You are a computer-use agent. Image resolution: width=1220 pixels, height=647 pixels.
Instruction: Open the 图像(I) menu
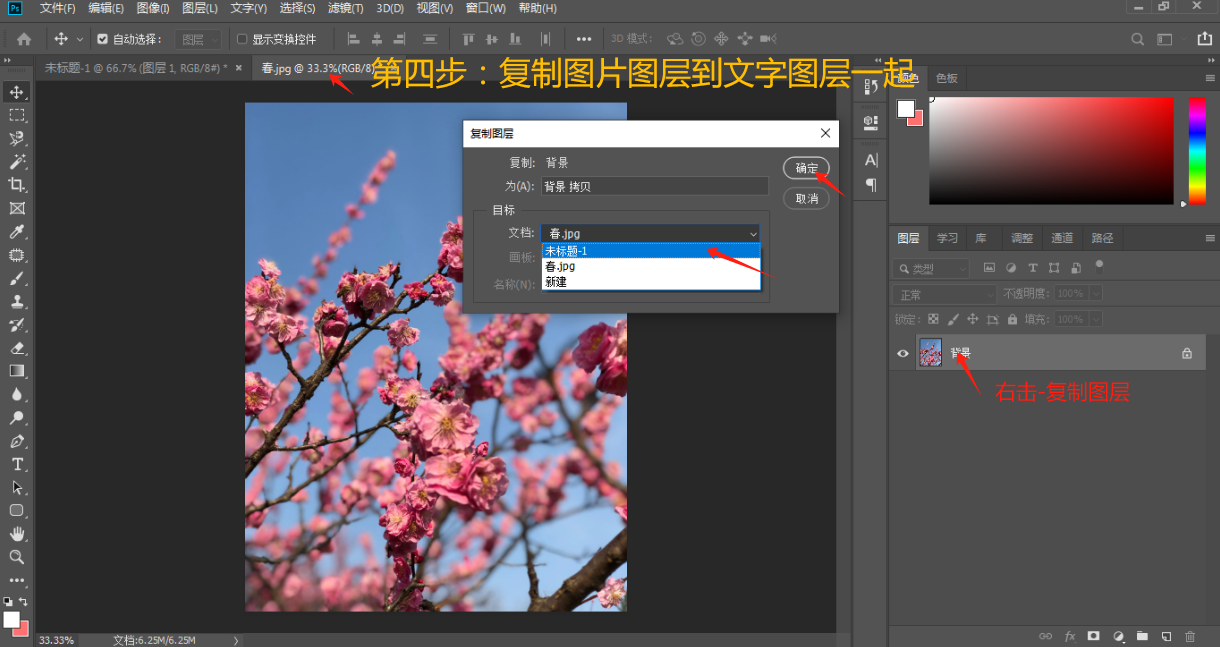click(x=153, y=8)
